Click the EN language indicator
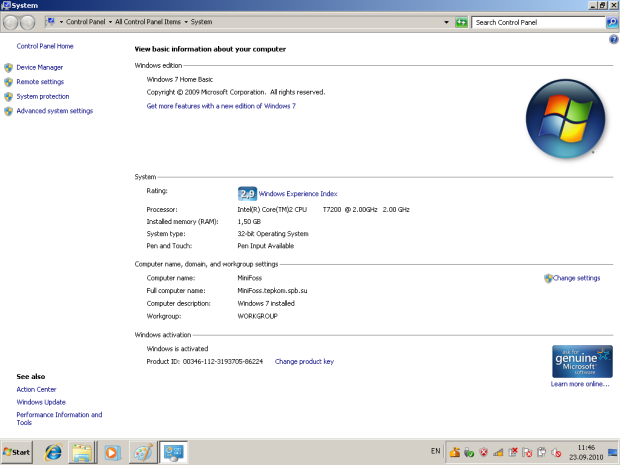Screen dimensions: 620x465 (435, 451)
